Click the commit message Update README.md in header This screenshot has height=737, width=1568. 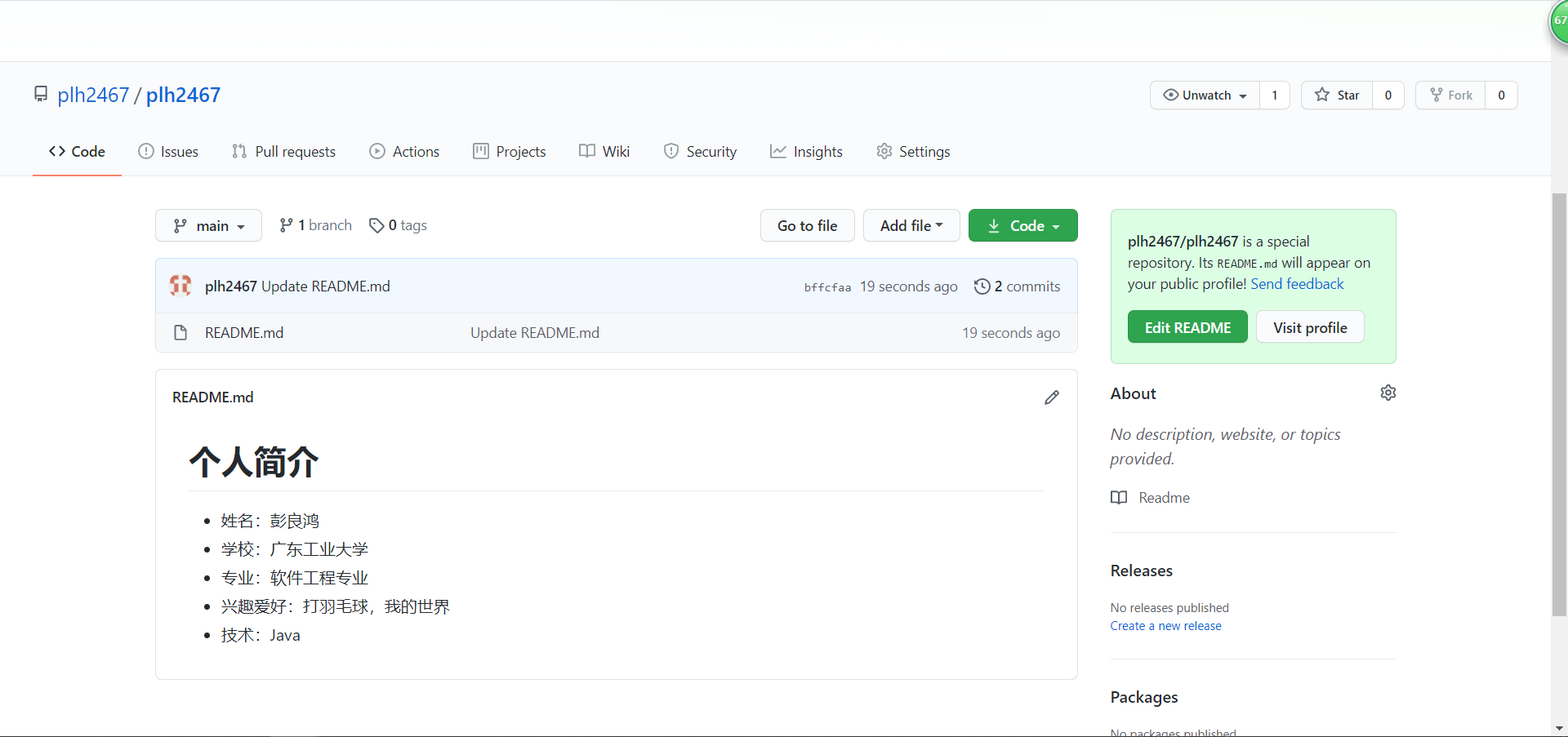(326, 286)
